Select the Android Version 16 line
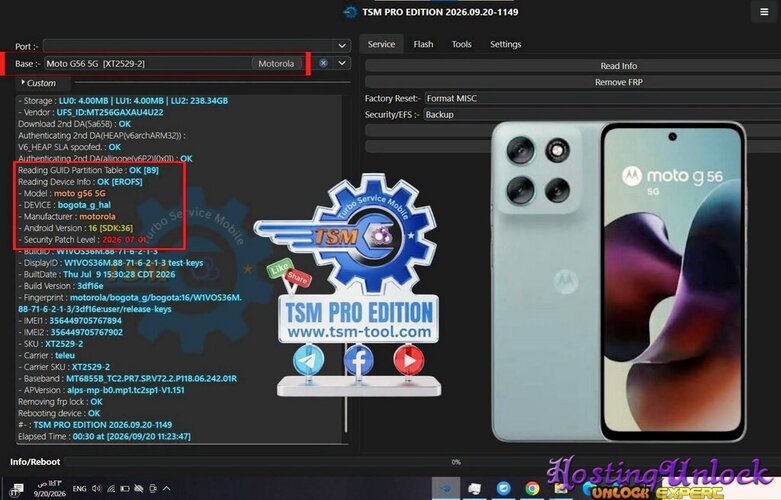 pyautogui.click(x=75, y=228)
